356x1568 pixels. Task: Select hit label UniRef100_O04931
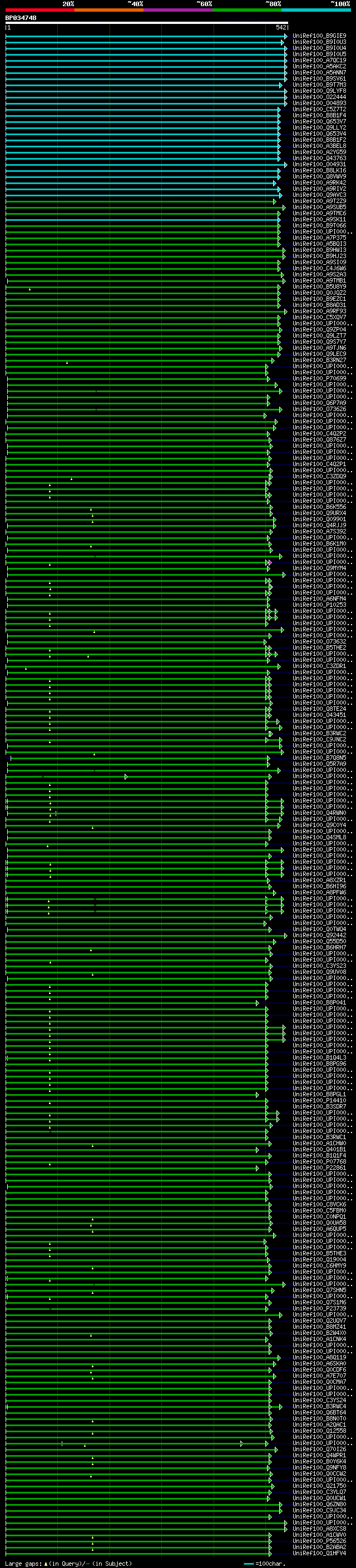319,164
